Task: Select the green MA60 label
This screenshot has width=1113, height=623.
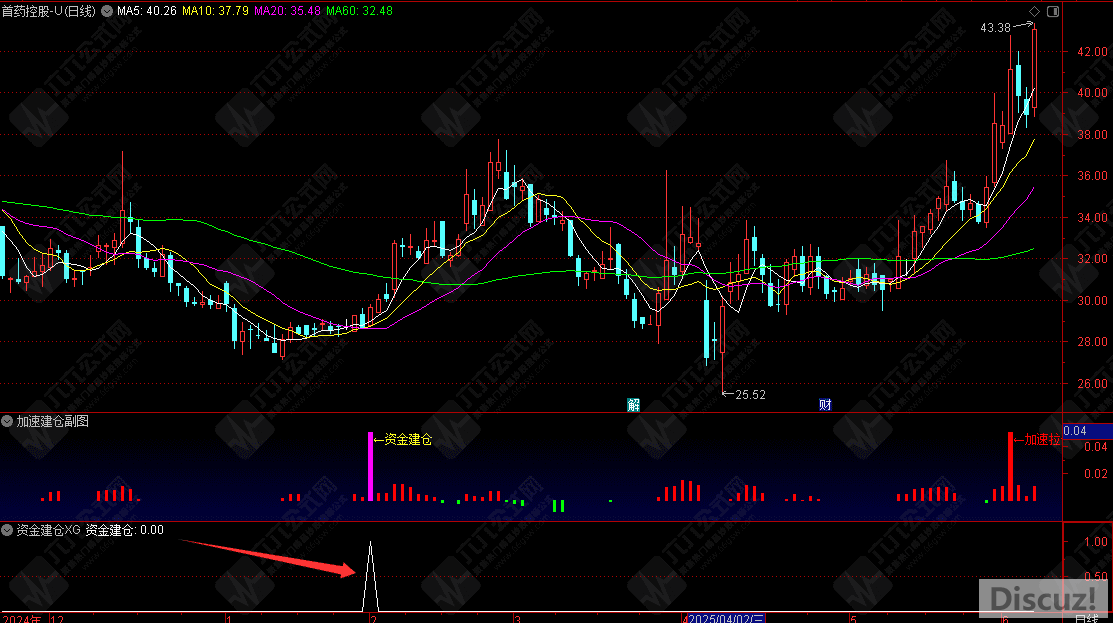Action: point(358,11)
